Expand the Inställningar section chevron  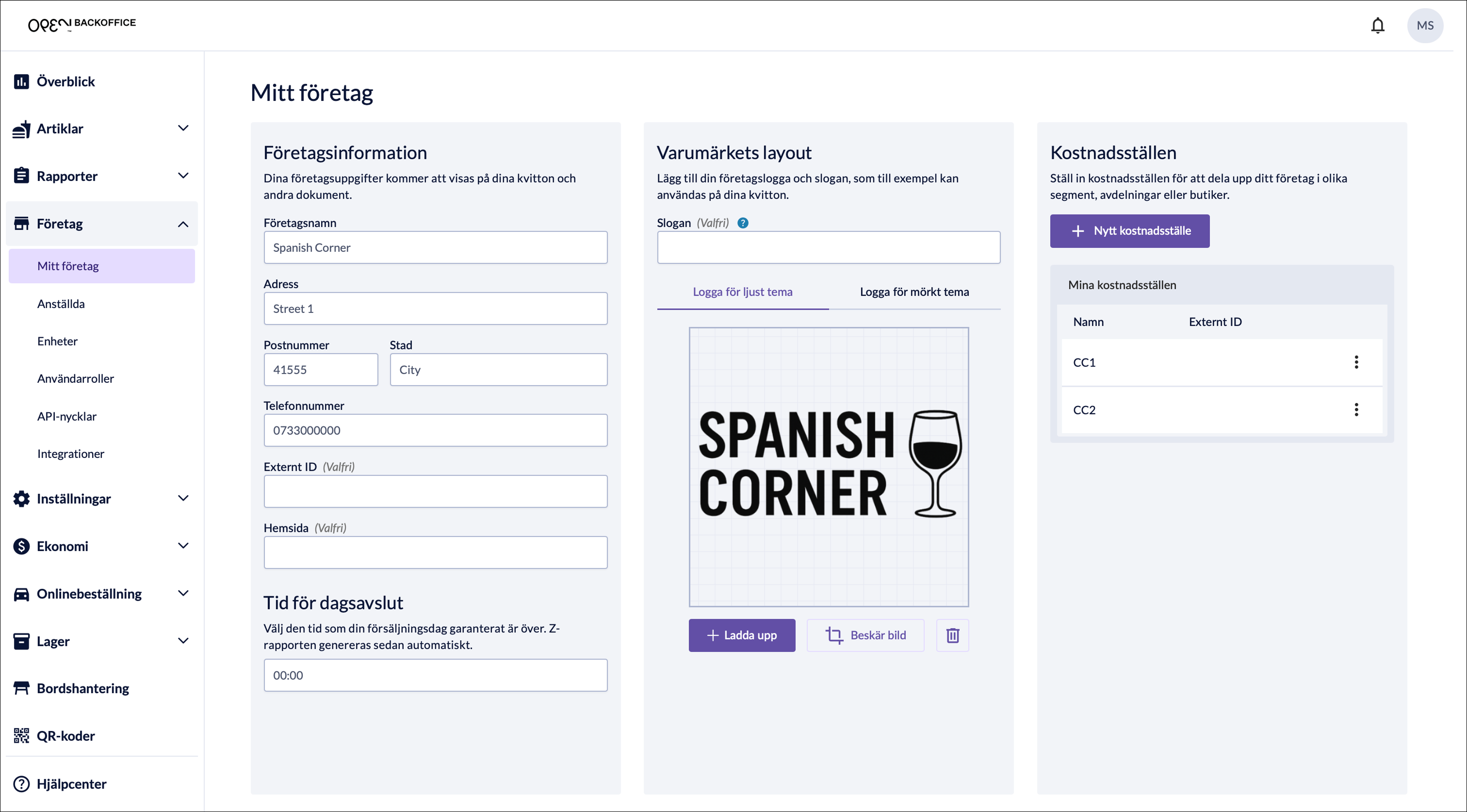(x=183, y=498)
